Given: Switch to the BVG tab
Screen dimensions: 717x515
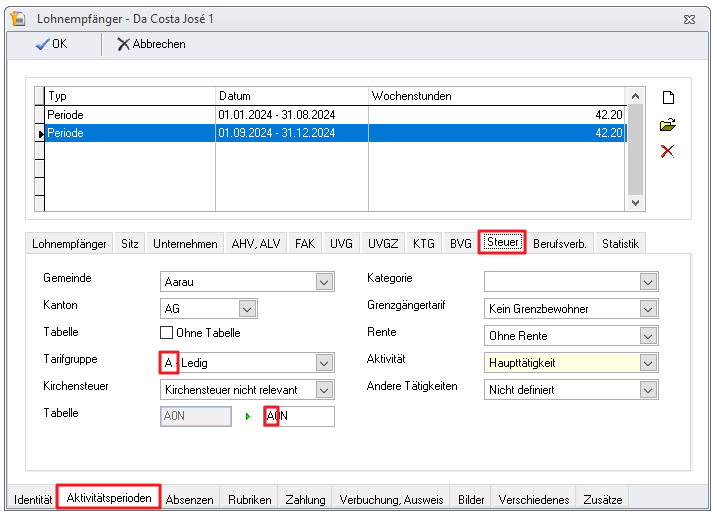Looking at the screenshot, I should (x=460, y=243).
